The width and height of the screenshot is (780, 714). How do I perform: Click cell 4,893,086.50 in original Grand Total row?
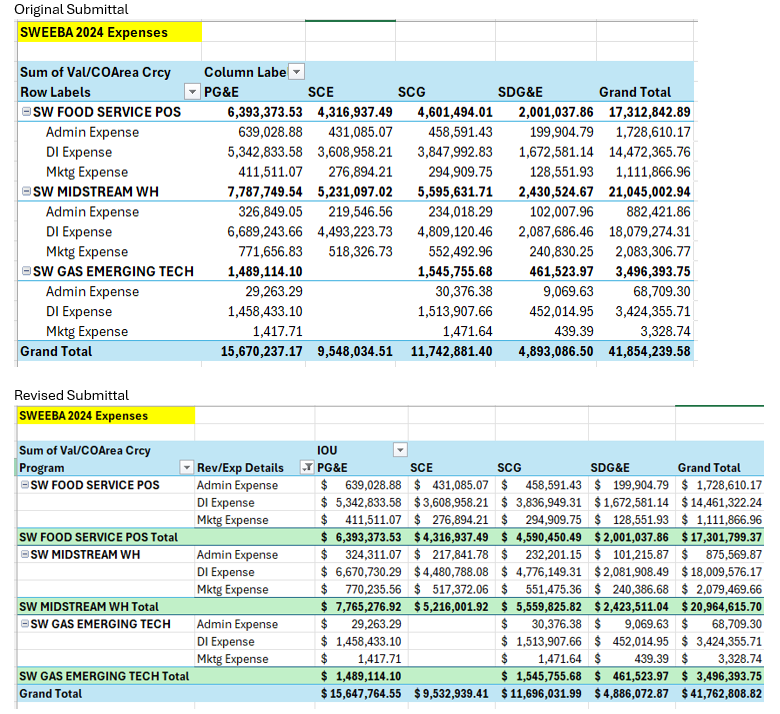556,351
